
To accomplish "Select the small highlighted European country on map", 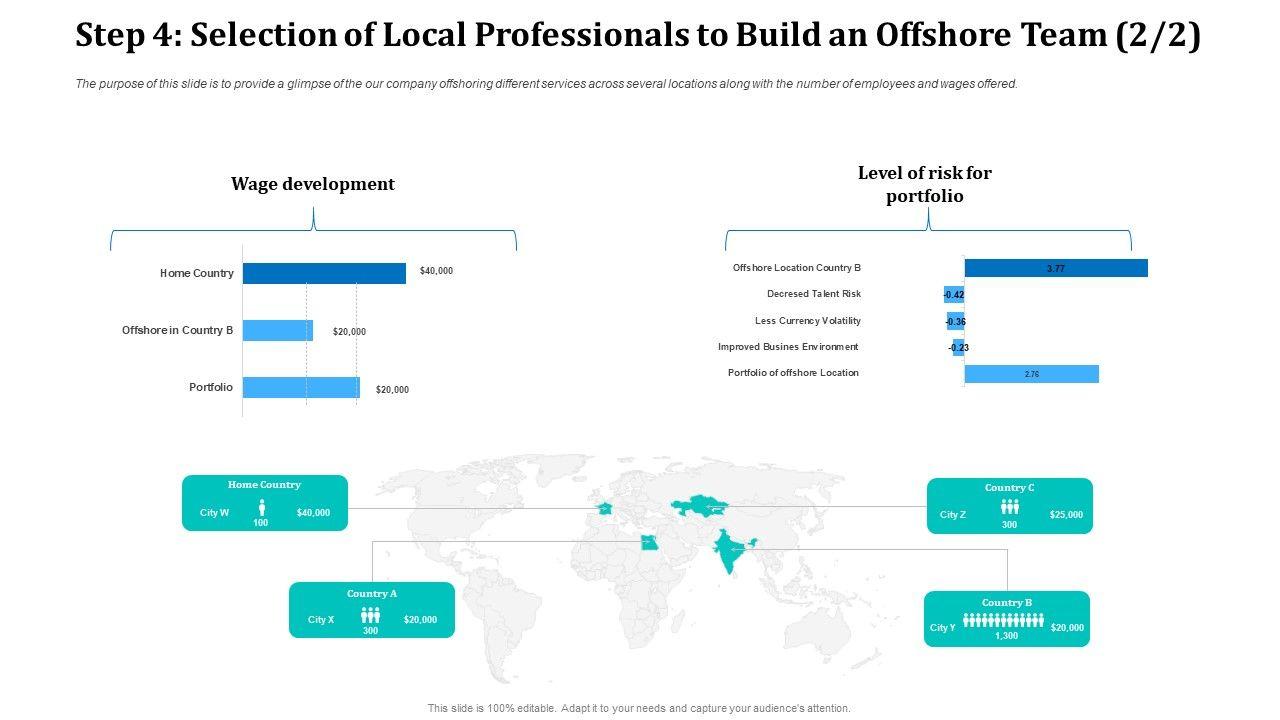I will 604,509.
